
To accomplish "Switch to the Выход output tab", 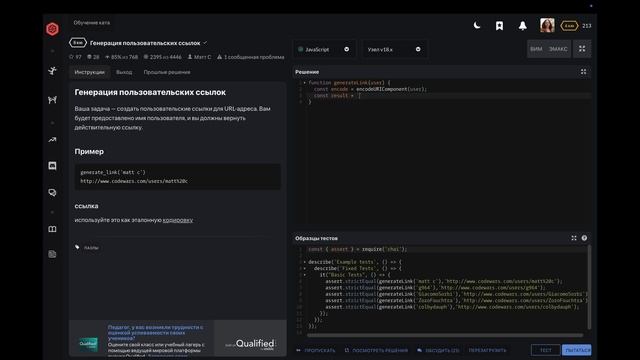I will (x=124, y=72).
